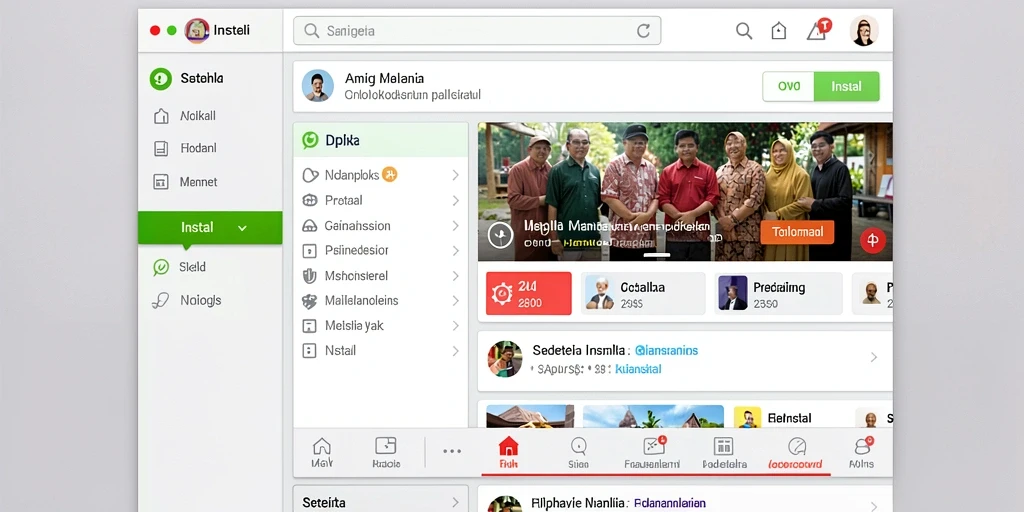Open the user profile avatar in header
This screenshot has width=1024, height=512.
point(863,31)
